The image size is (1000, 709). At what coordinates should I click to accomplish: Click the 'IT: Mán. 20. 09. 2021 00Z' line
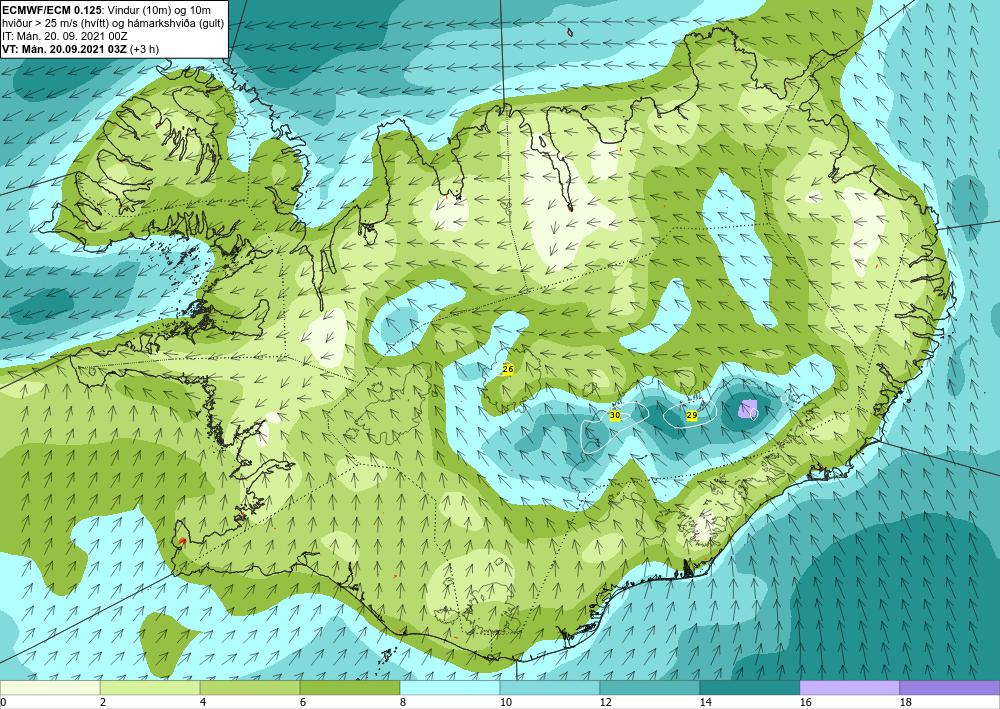(x=64, y=36)
